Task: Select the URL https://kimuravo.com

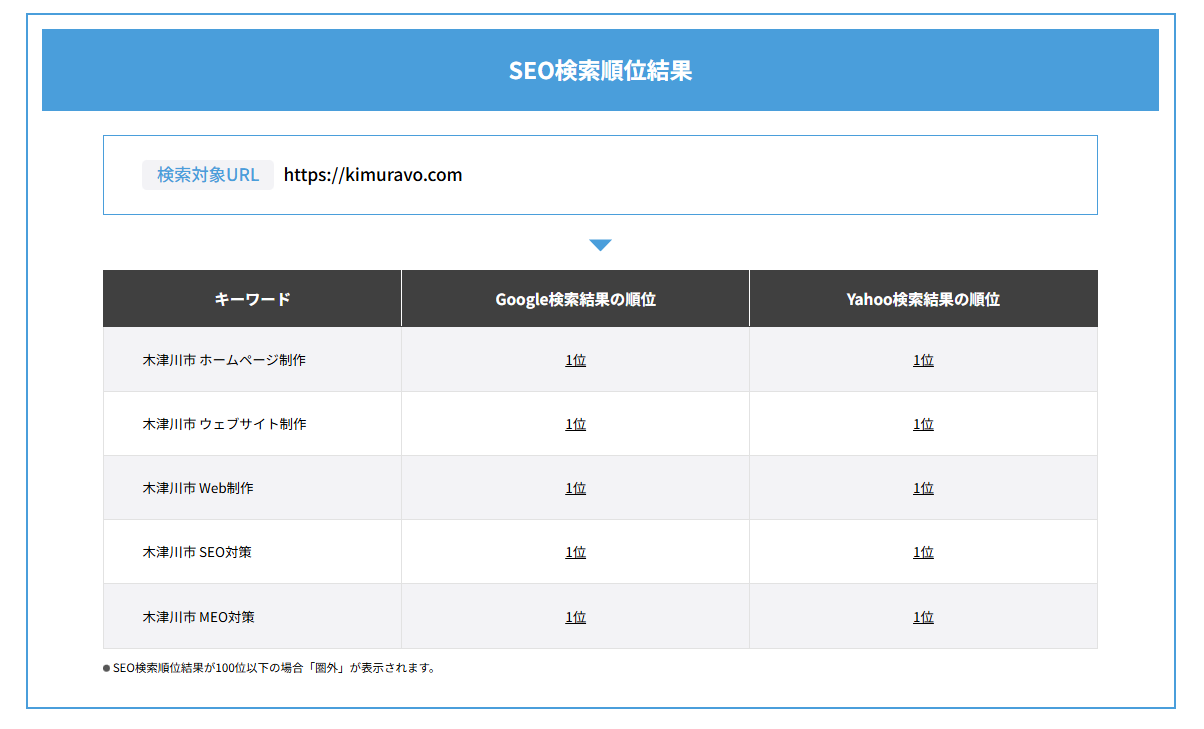Action: coord(372,174)
